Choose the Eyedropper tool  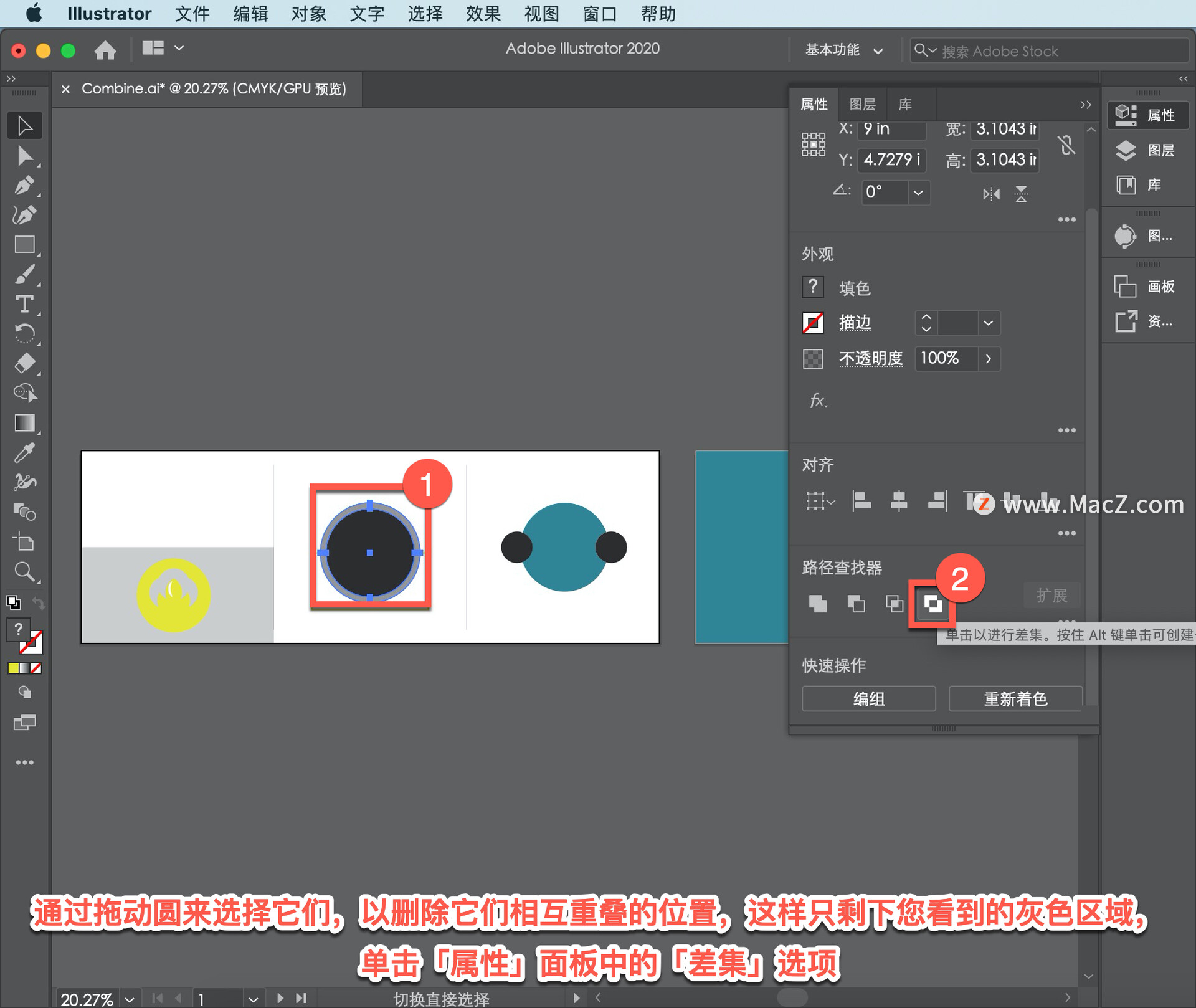(24, 453)
